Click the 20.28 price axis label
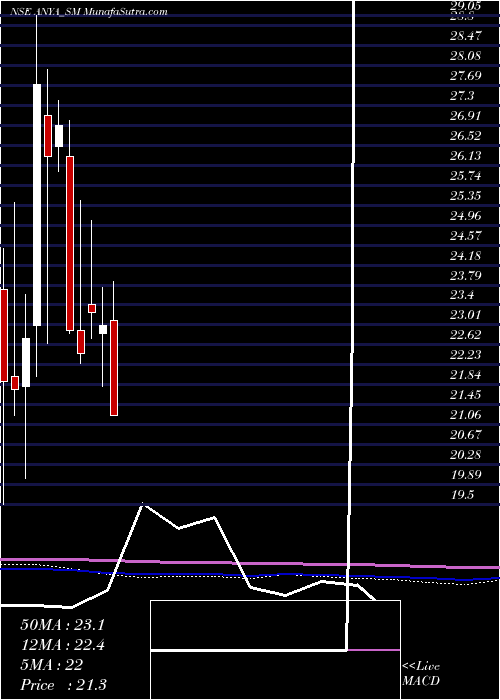This screenshot has width=500, height=700. [465, 454]
